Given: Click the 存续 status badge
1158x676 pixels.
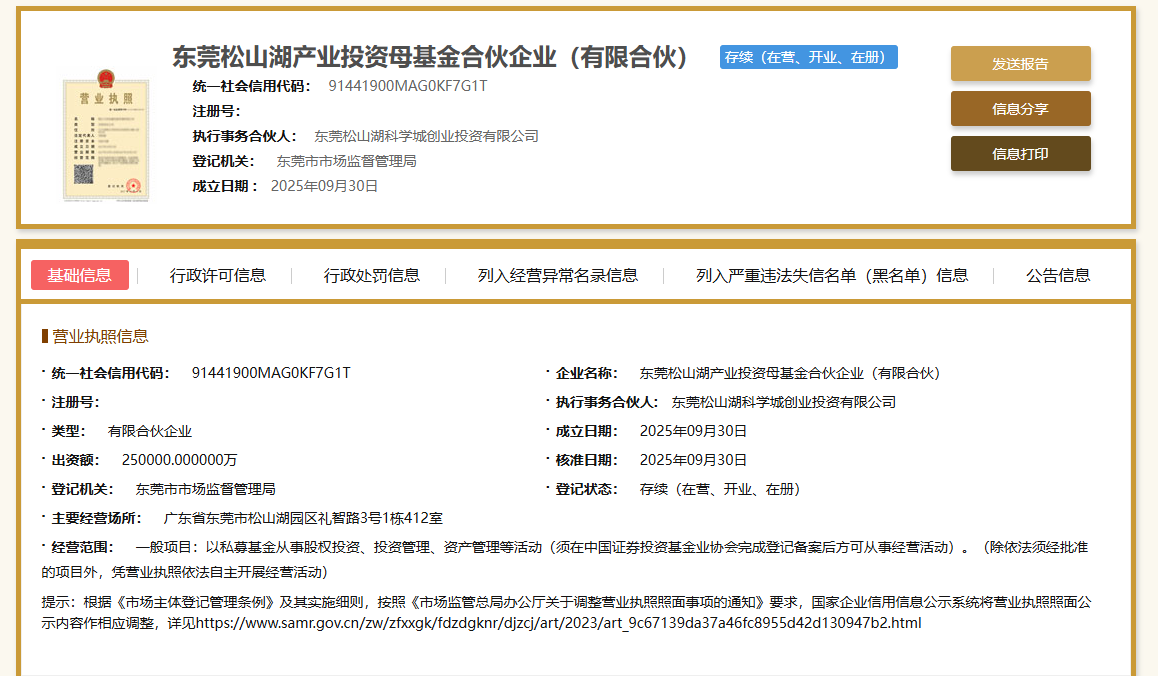Looking at the screenshot, I should [x=808, y=57].
